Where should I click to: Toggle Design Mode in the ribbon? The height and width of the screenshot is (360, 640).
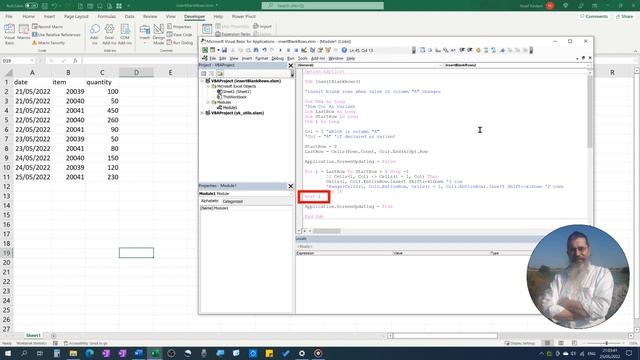pyautogui.click(x=158, y=34)
